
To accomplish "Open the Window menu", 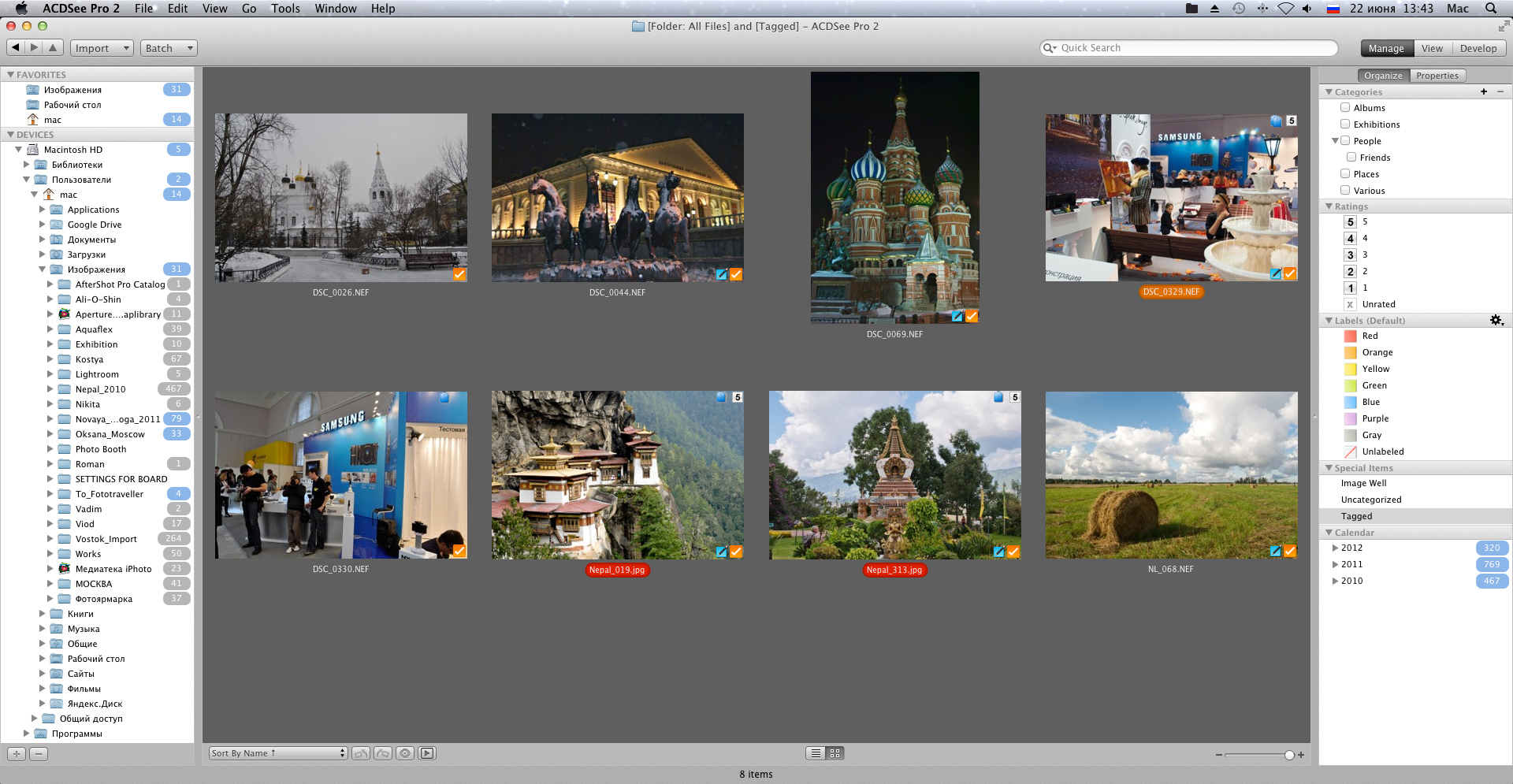I will coord(336,8).
